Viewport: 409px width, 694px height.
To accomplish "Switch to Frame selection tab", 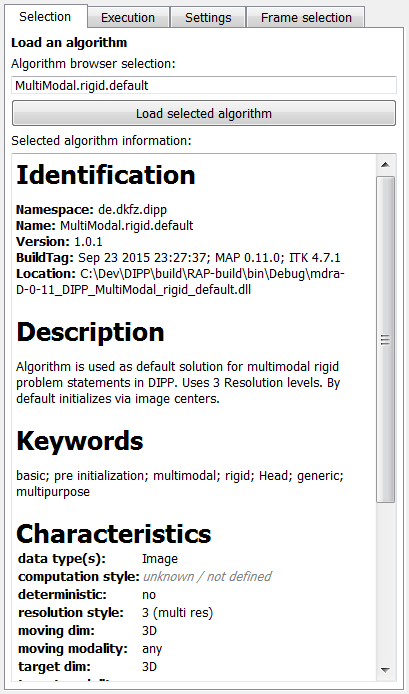I will tap(306, 18).
